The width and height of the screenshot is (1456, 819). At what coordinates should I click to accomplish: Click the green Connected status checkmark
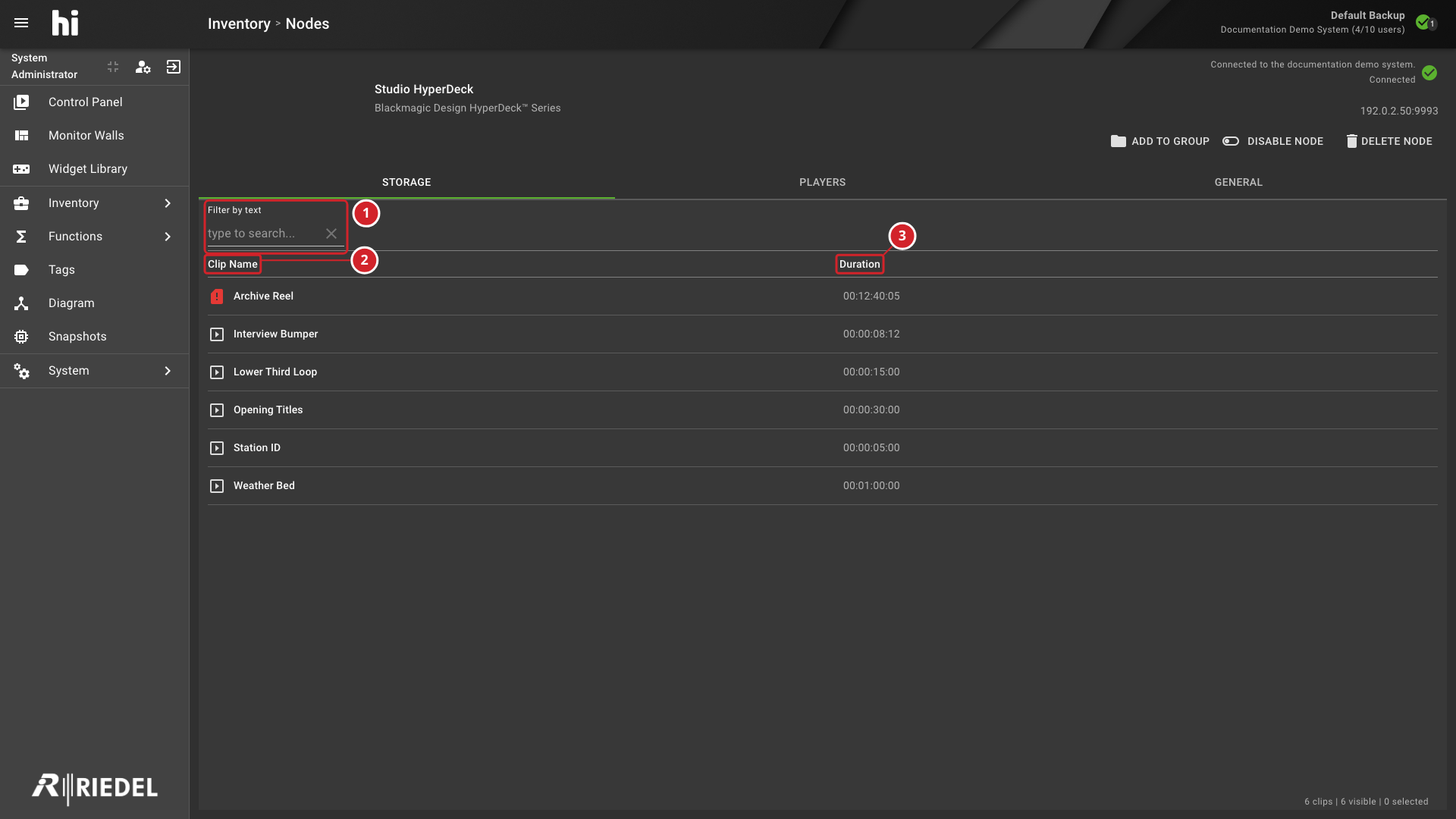[x=1429, y=73]
